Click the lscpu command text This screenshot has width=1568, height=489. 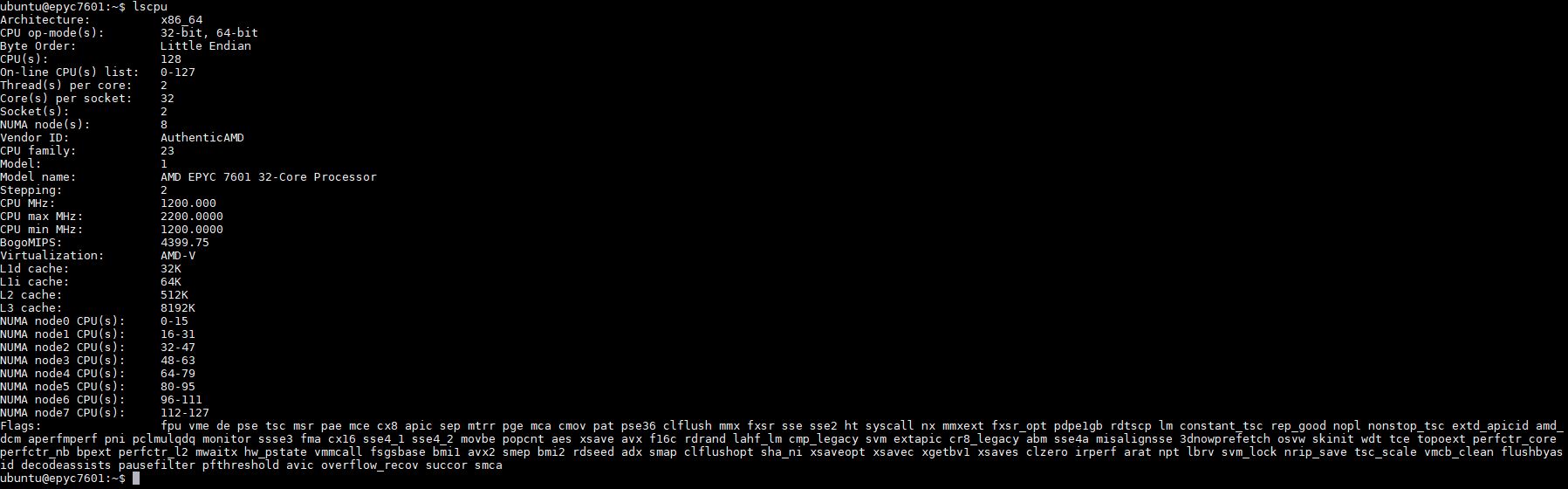point(150,7)
